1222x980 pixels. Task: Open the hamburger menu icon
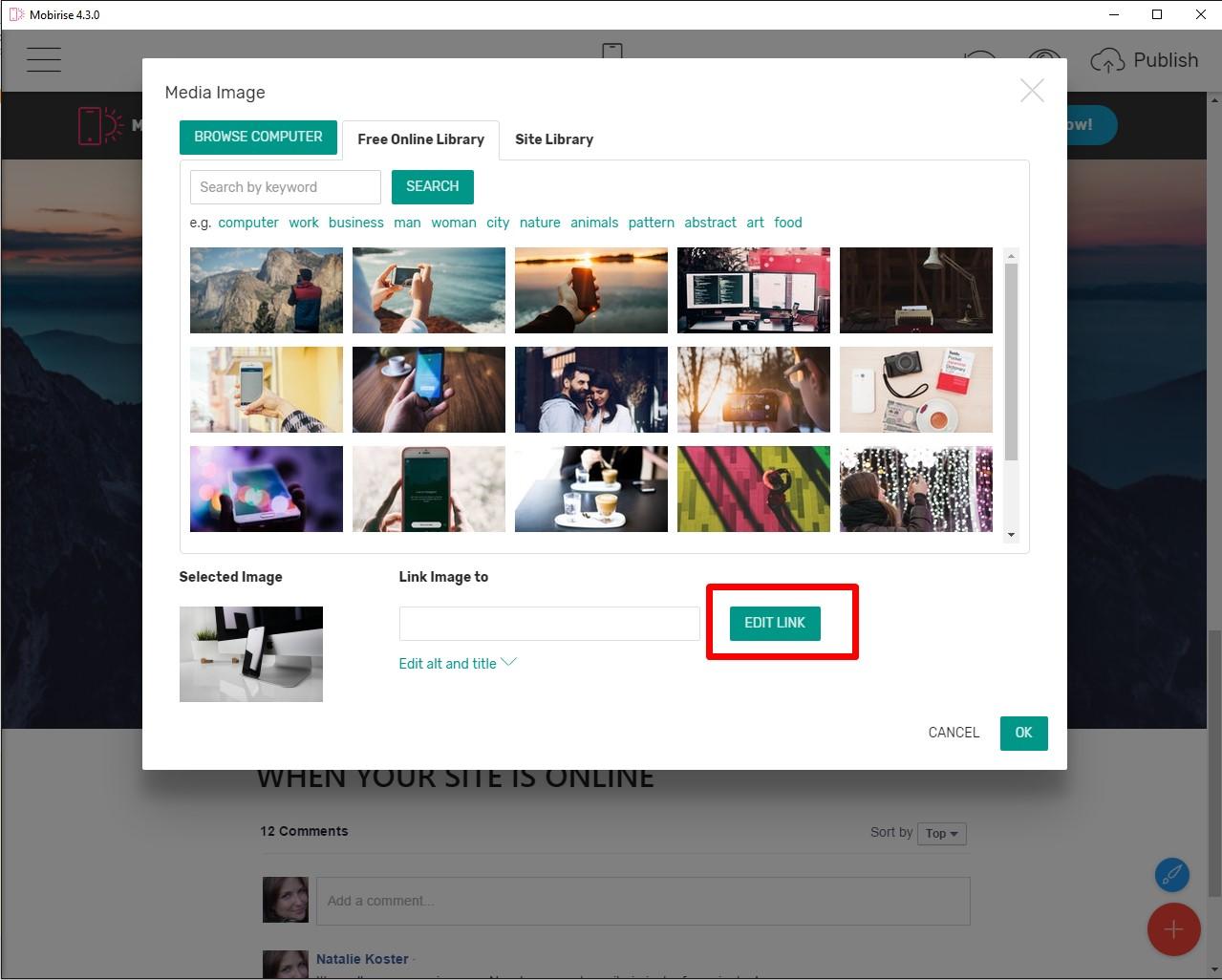tap(44, 59)
